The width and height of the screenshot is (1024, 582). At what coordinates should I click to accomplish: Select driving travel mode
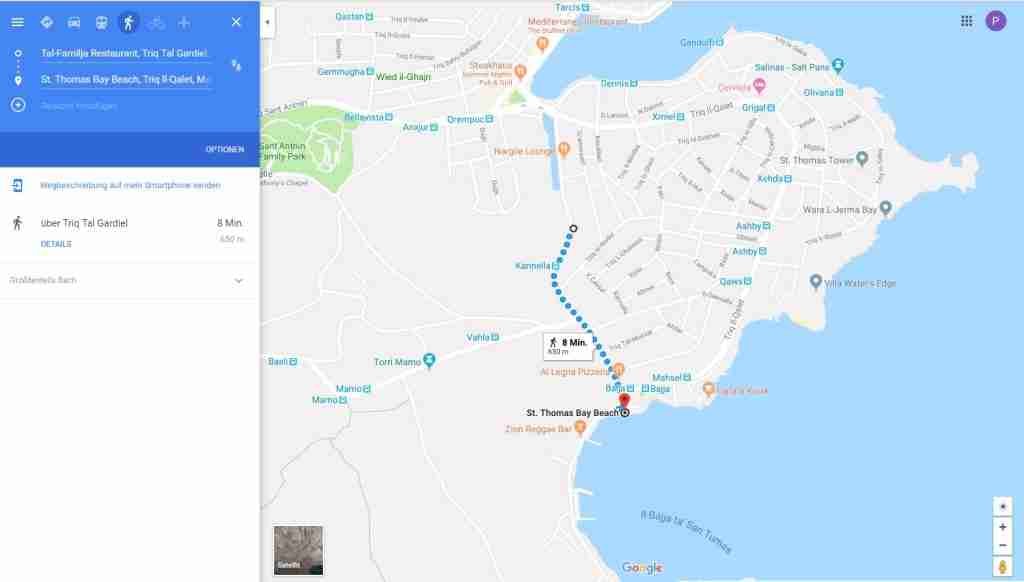point(74,22)
